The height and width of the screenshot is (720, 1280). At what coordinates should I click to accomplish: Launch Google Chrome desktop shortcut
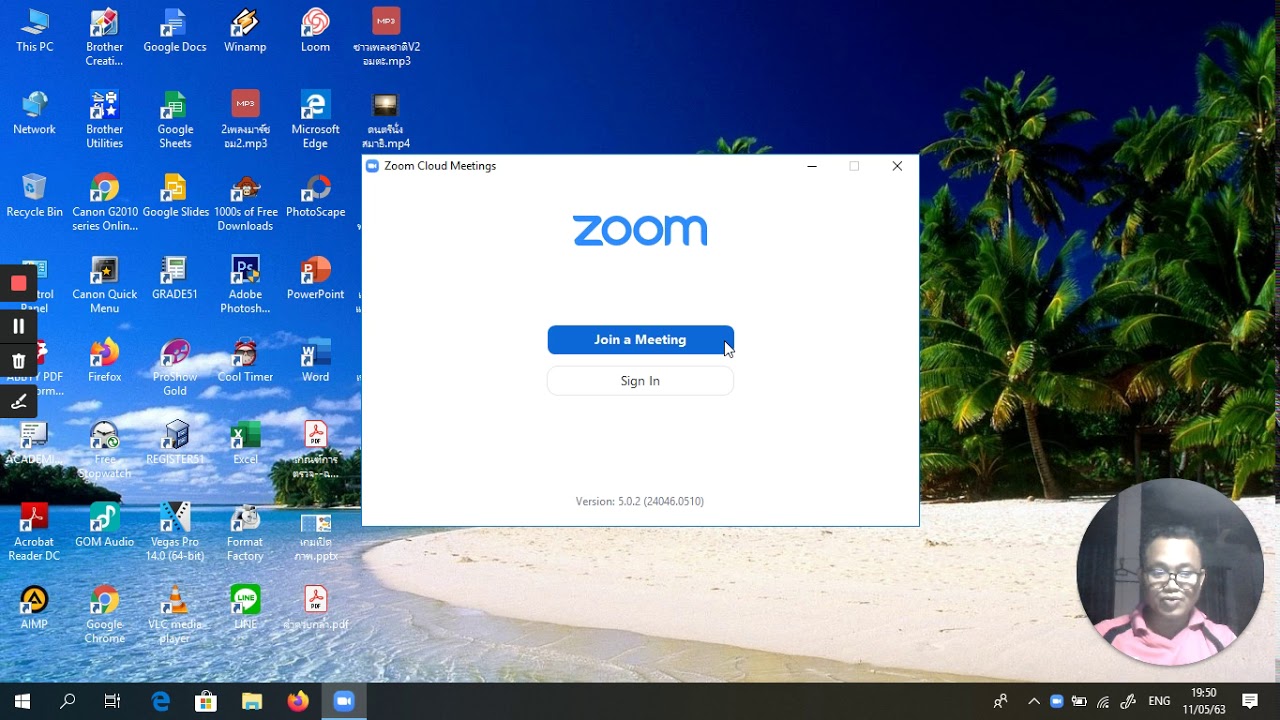(104, 615)
